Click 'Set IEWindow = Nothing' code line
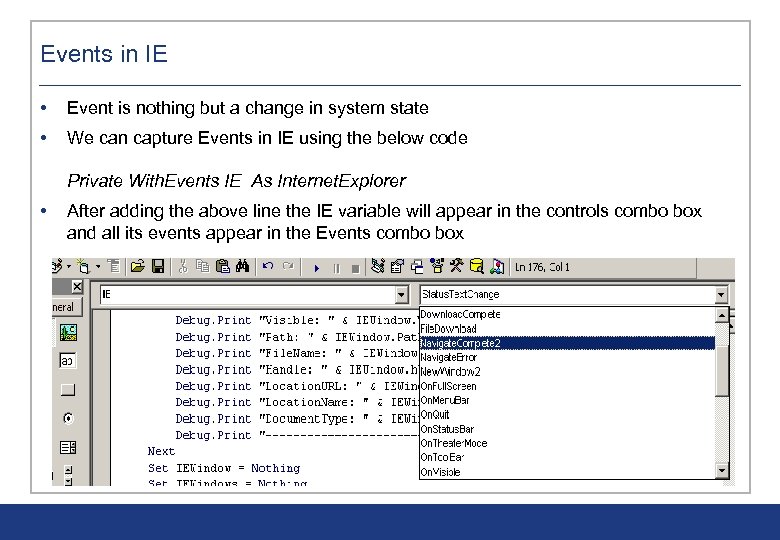This screenshot has width=780, height=540. pyautogui.click(x=224, y=468)
